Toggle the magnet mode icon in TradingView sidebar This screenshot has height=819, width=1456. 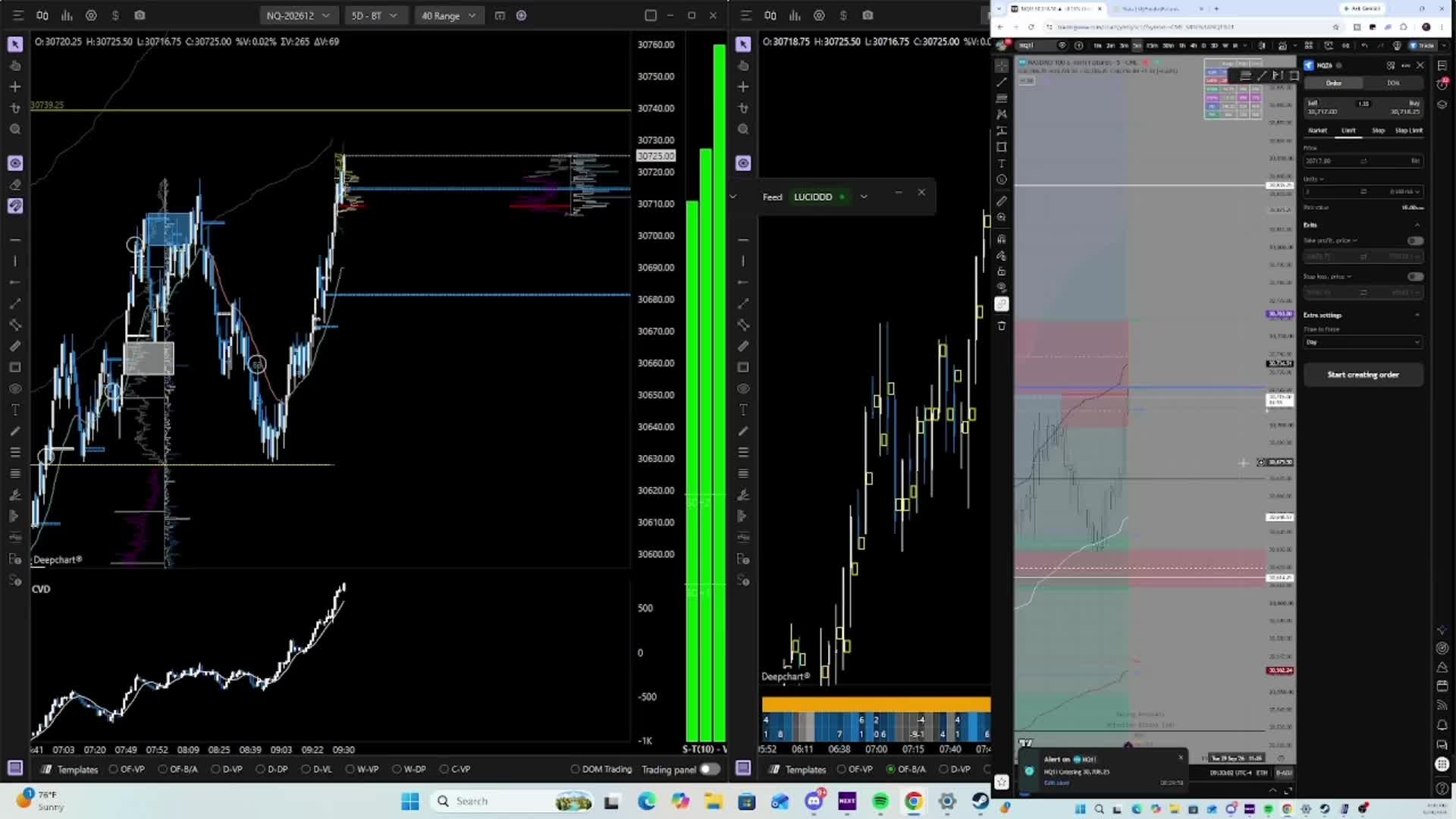(x=1002, y=239)
